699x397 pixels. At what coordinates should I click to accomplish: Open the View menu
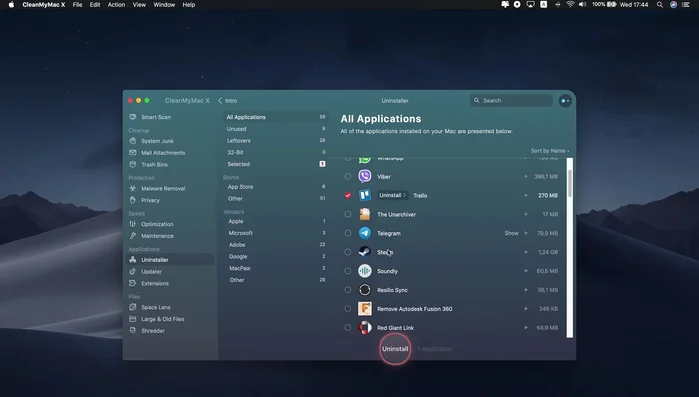[x=139, y=4]
